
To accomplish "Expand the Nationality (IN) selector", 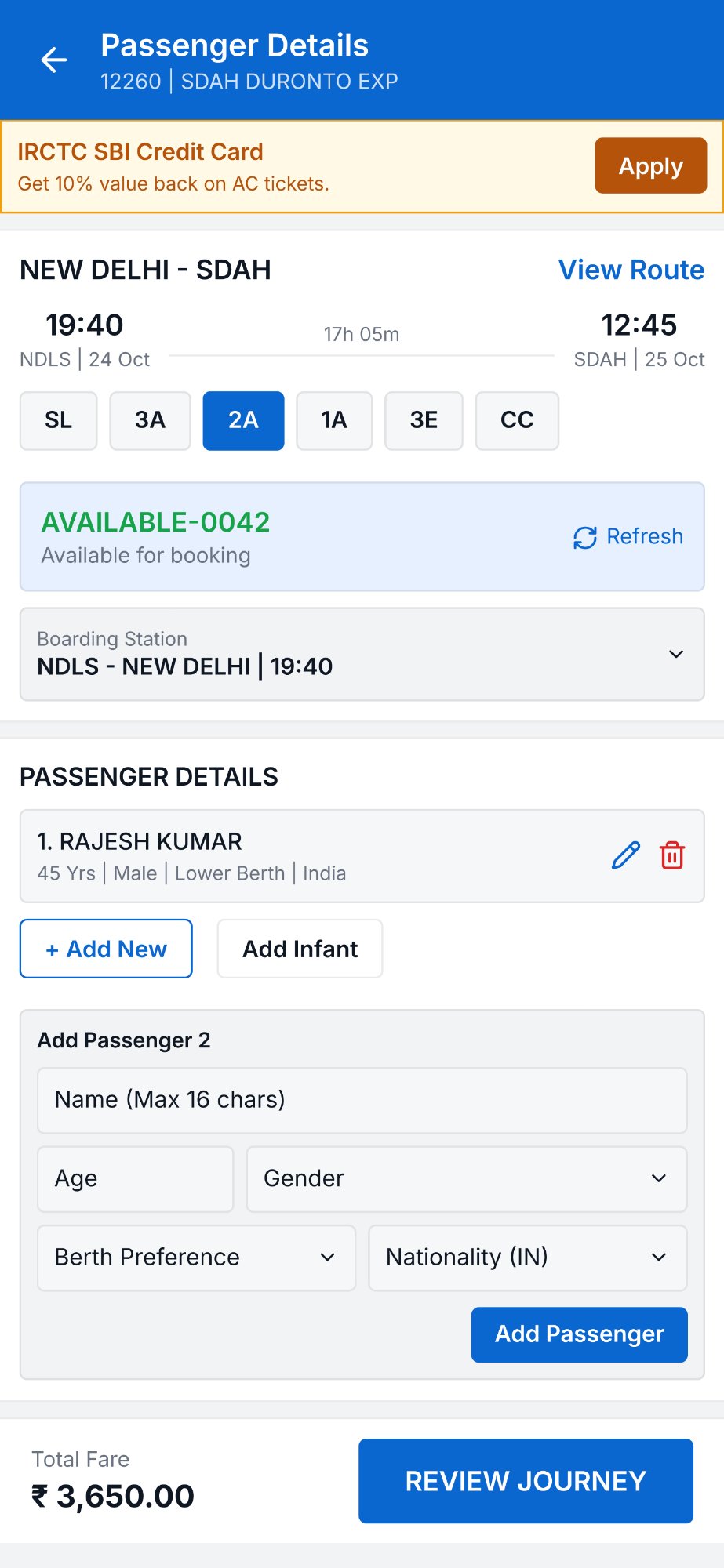I will (527, 1258).
